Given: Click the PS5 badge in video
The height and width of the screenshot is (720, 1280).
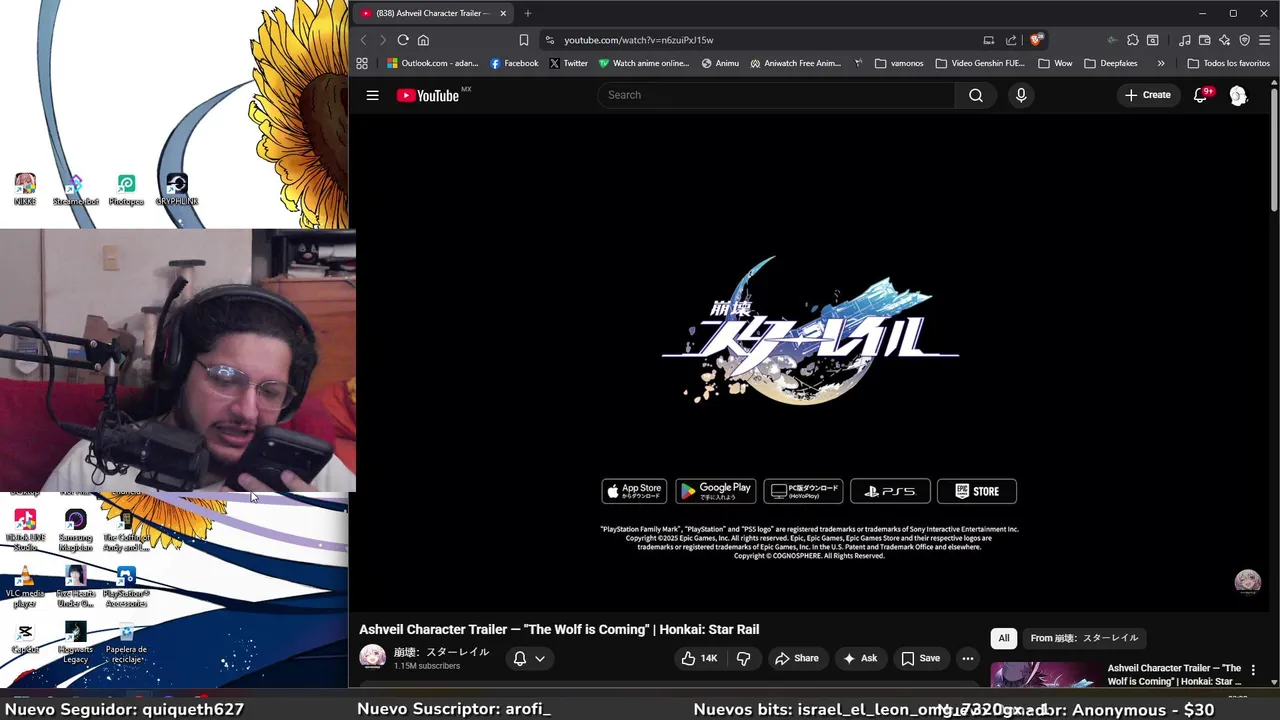Looking at the screenshot, I should (x=890, y=491).
